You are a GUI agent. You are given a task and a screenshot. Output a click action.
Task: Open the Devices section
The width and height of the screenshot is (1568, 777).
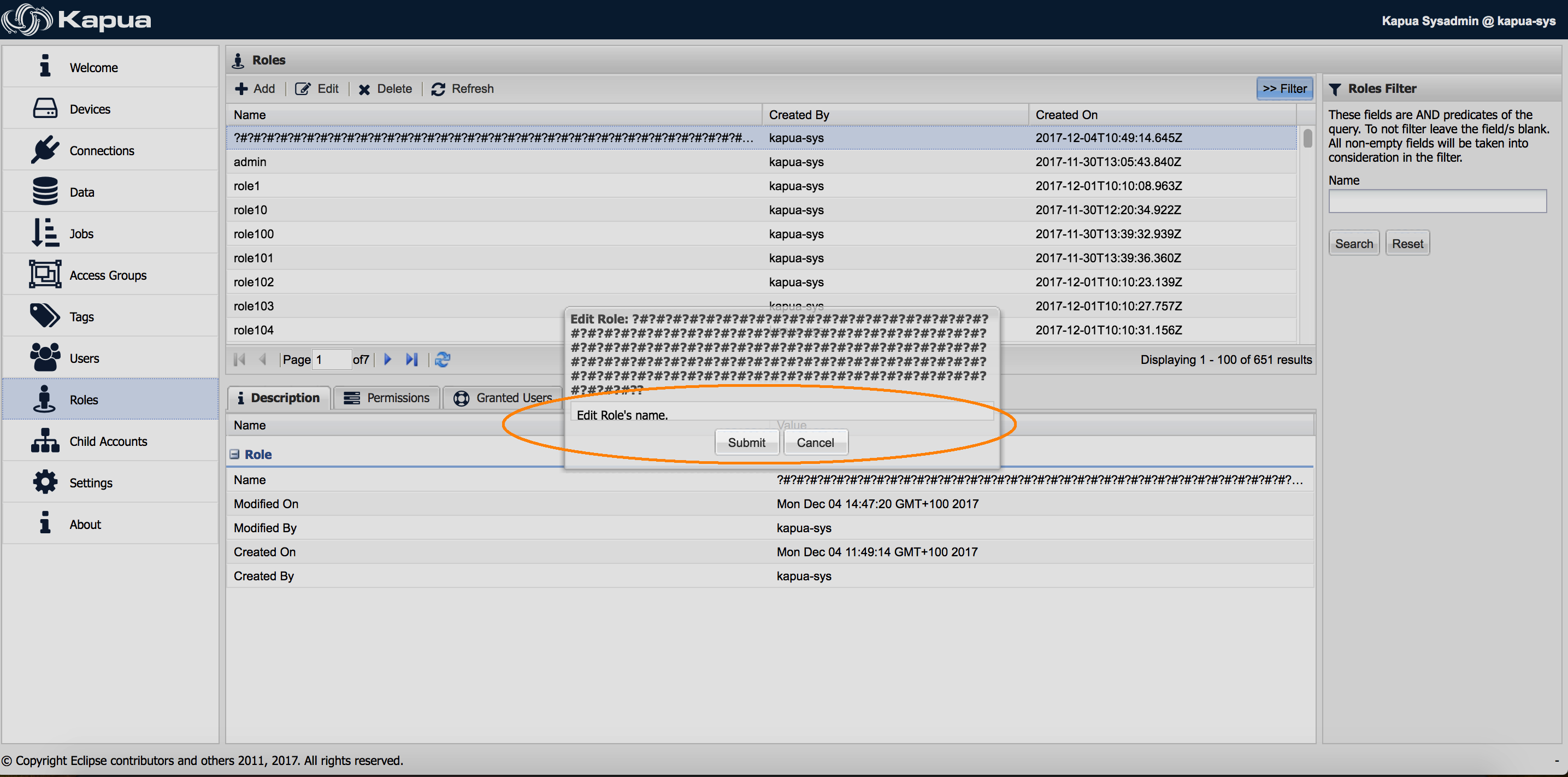point(90,109)
